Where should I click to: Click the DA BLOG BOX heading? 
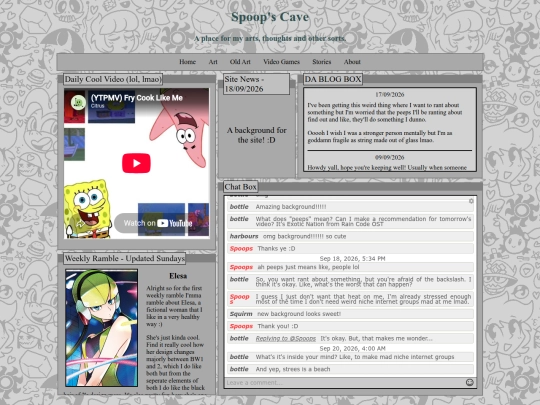[x=333, y=79]
